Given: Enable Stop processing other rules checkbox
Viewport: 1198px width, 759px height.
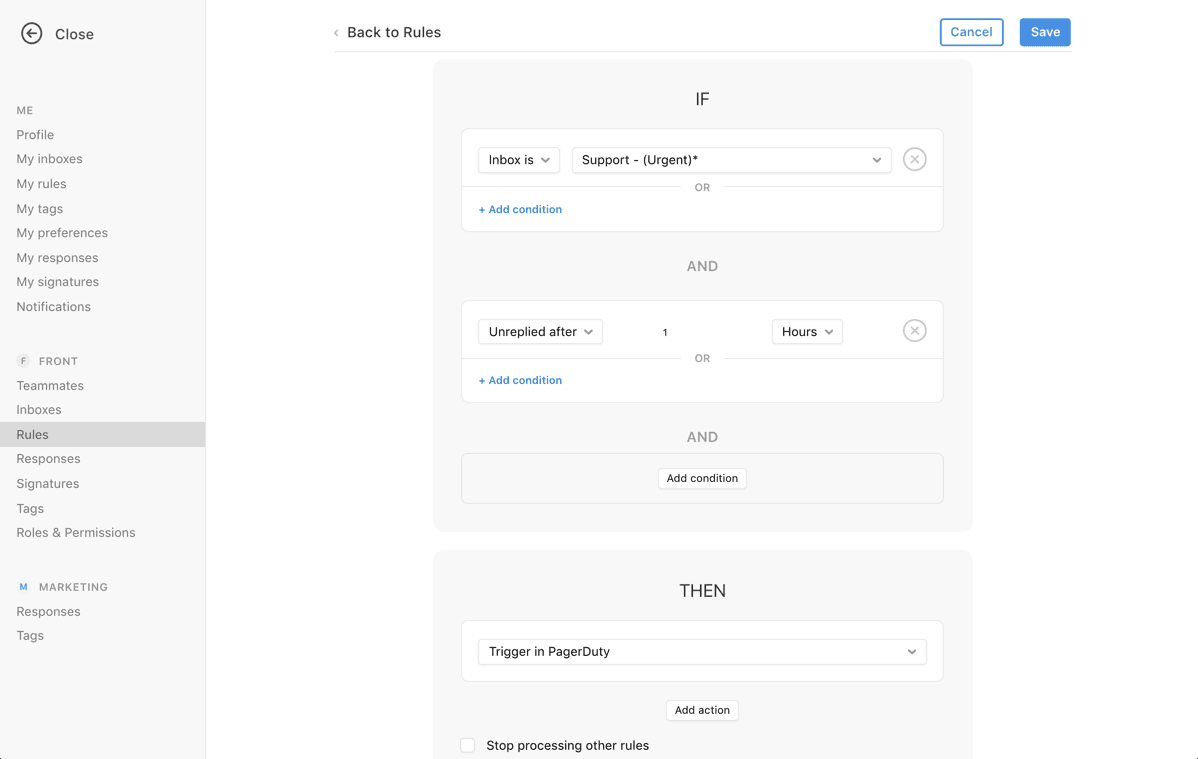Looking at the screenshot, I should coord(467,745).
